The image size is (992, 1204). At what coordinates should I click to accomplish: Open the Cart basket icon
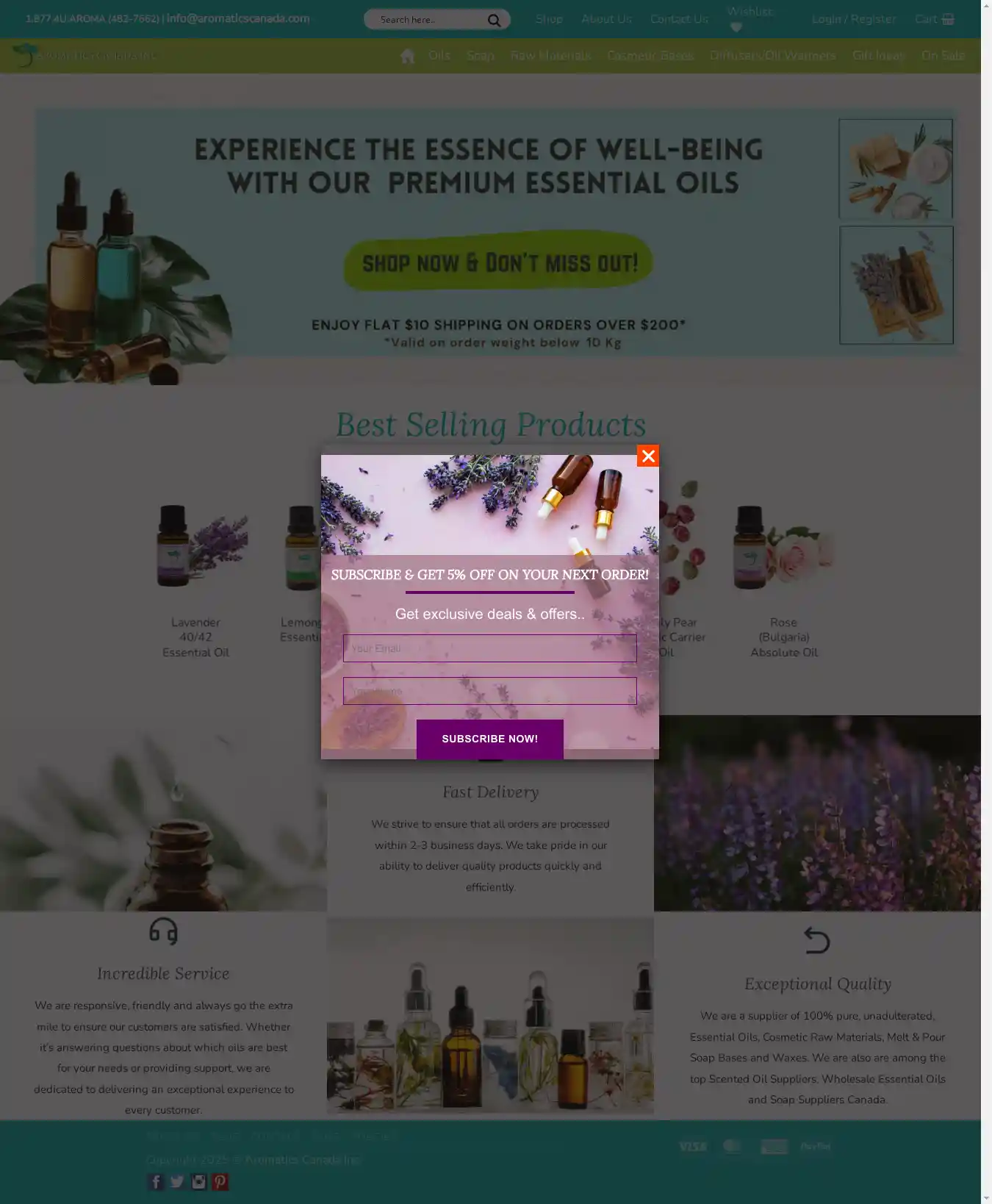[x=948, y=19]
